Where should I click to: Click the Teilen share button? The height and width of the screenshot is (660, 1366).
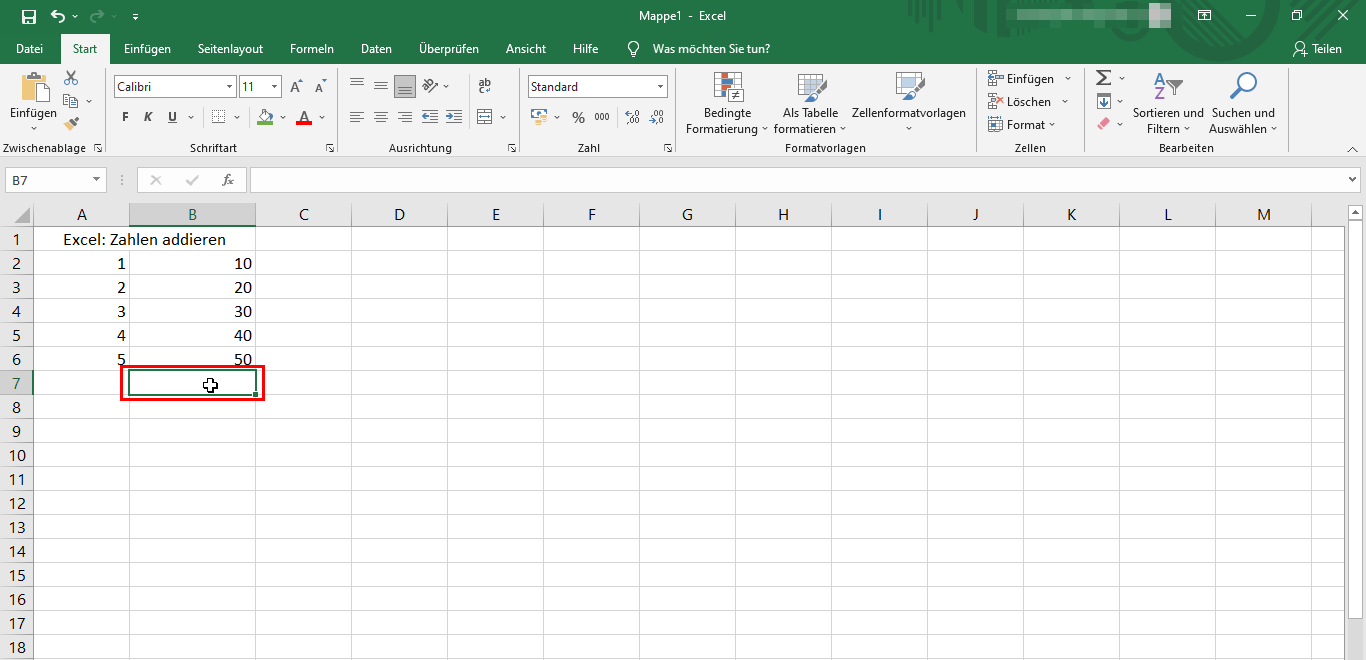1317,49
